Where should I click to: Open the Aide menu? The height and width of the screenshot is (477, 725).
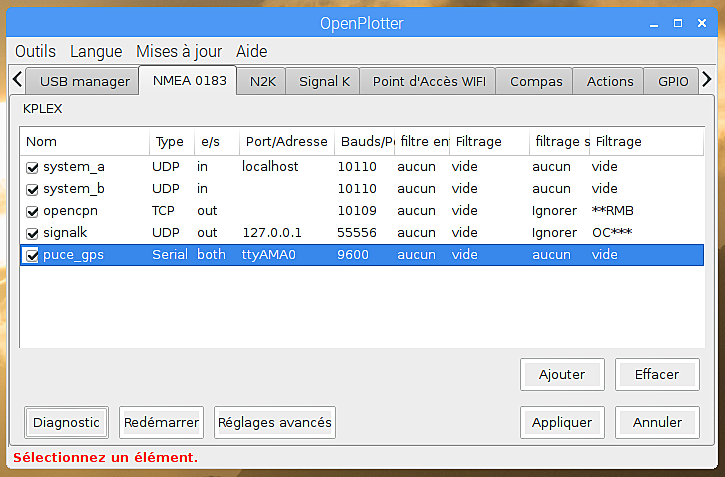[x=252, y=51]
